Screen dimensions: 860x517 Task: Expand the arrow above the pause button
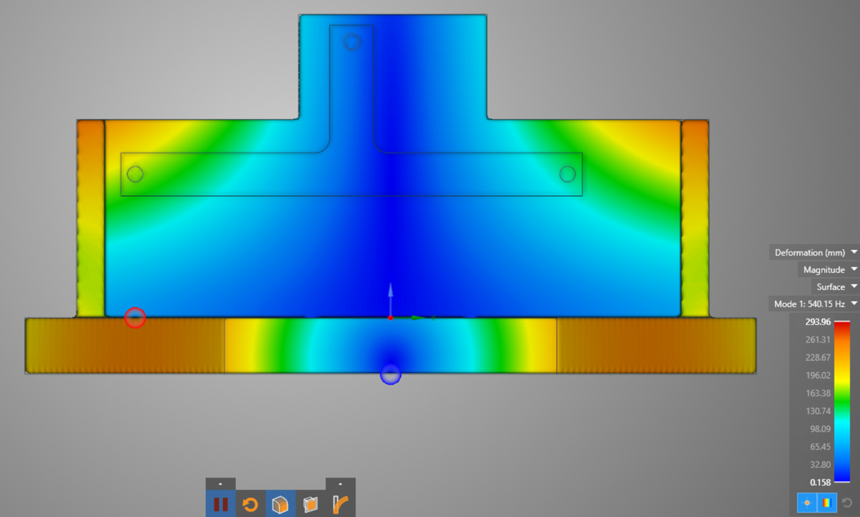(x=220, y=484)
